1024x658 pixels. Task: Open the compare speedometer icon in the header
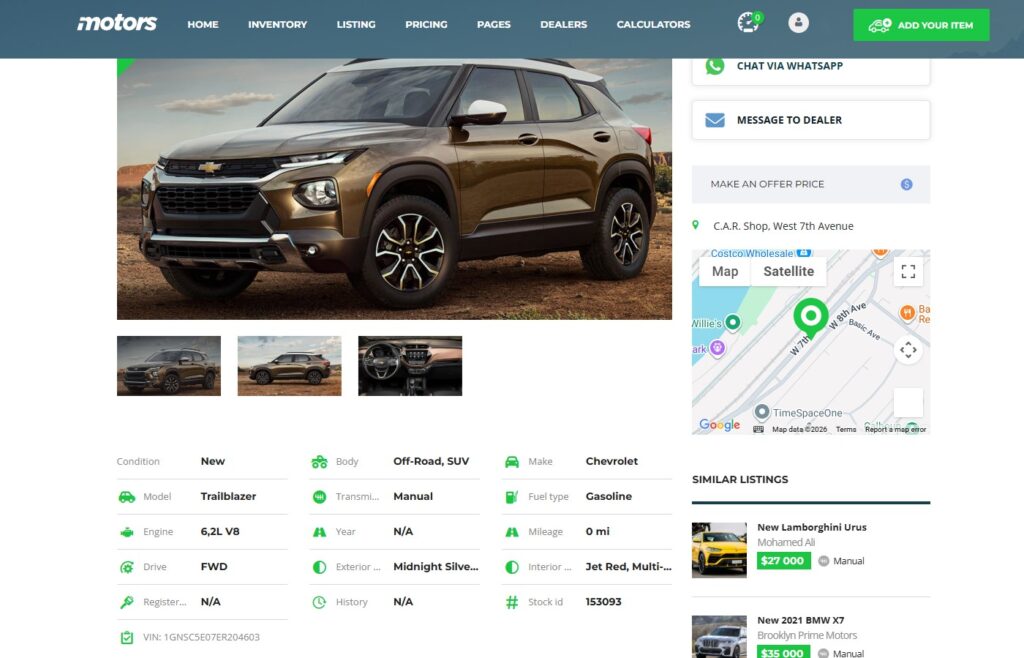748,24
